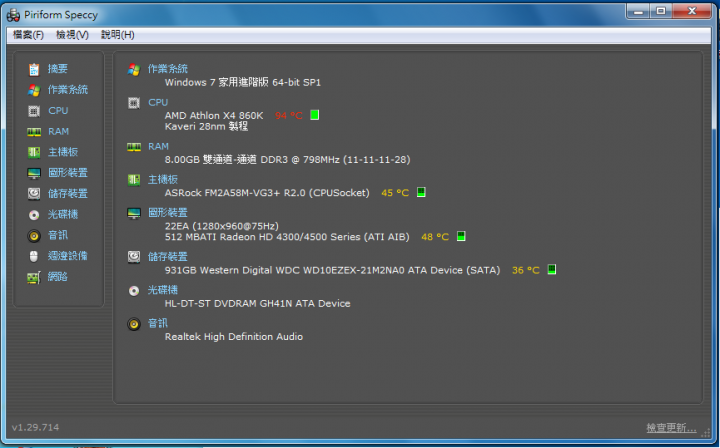Open the 檢視(V) menu

(72, 35)
